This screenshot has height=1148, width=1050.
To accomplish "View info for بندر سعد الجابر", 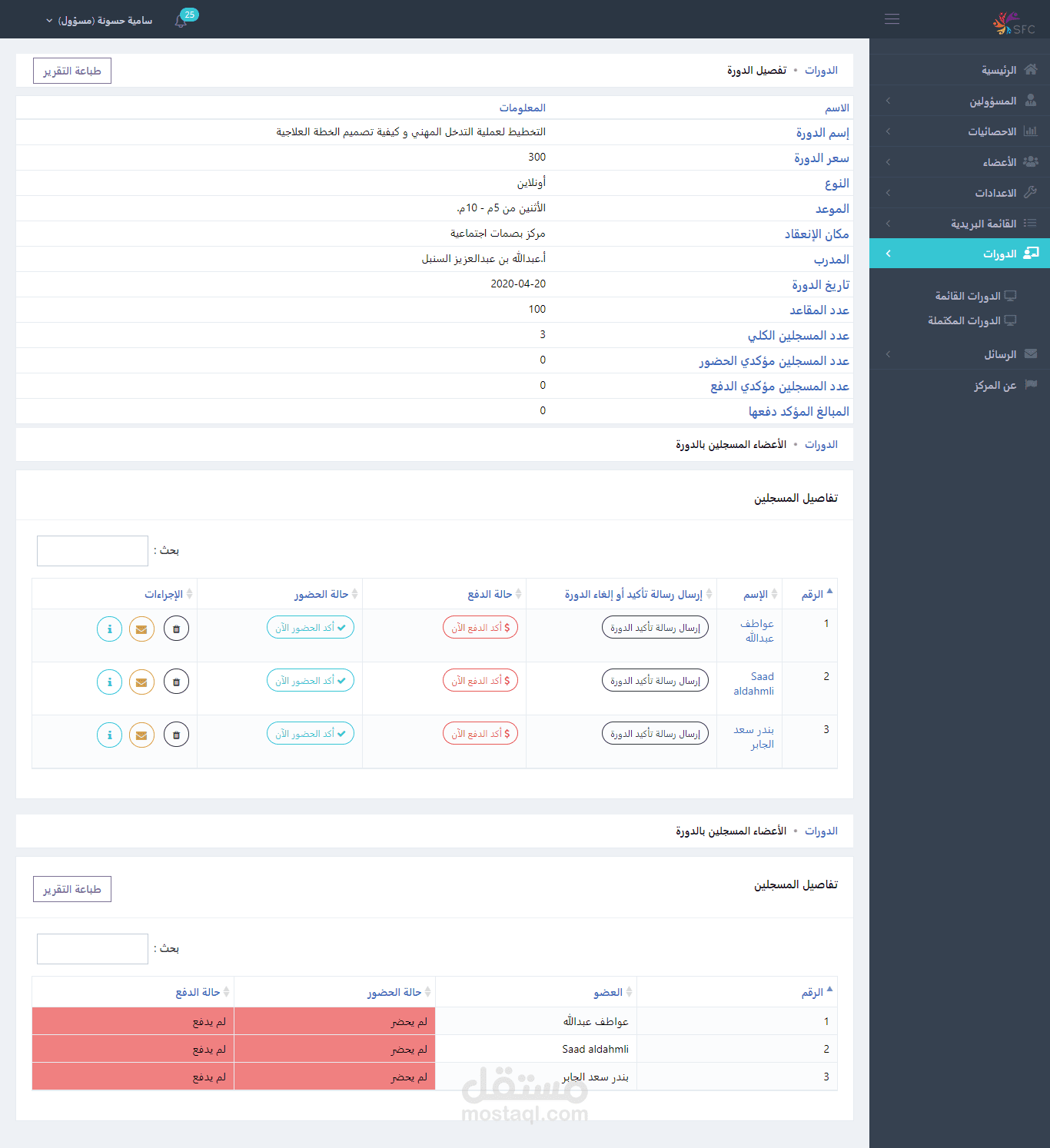I will click(109, 735).
